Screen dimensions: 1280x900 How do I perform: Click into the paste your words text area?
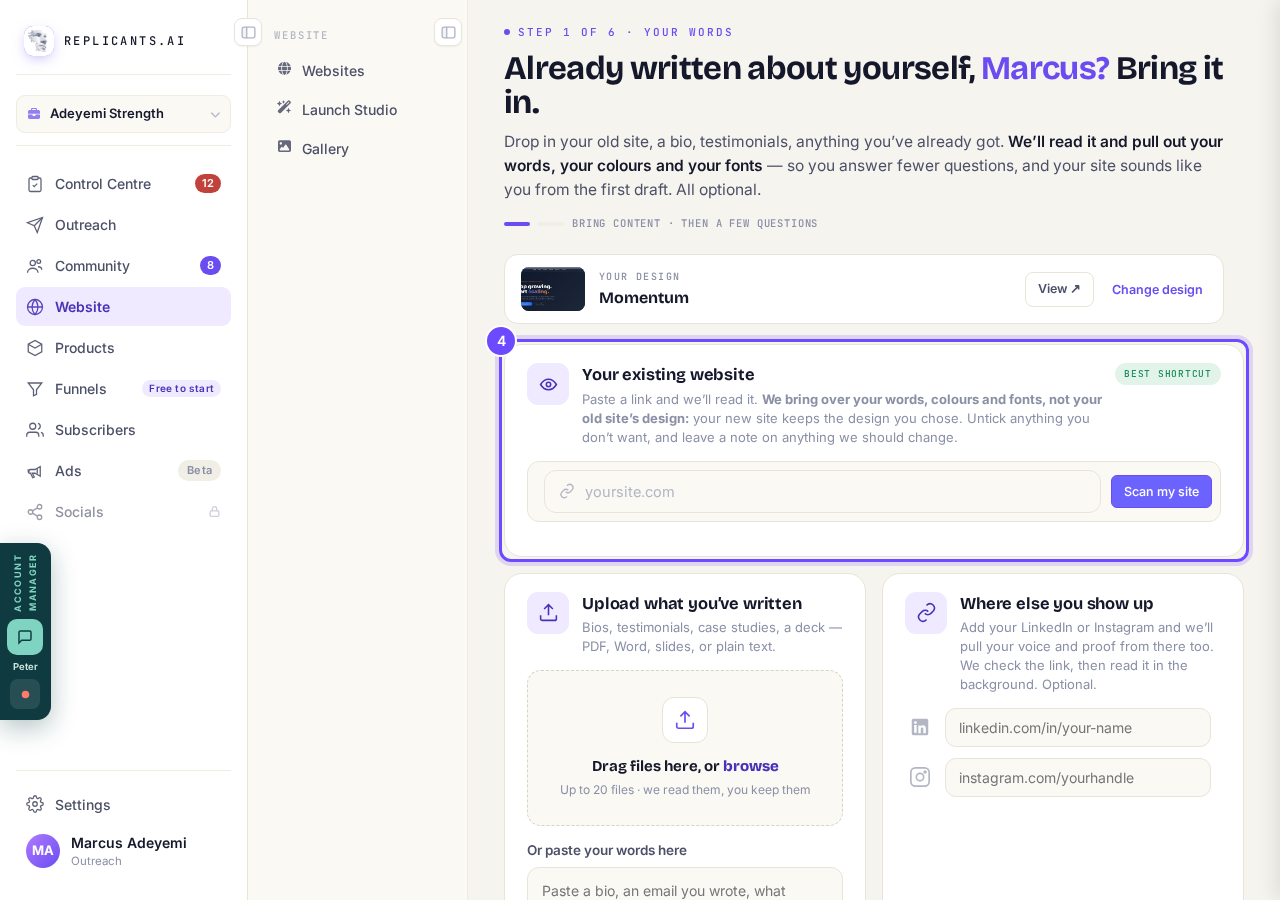click(x=685, y=884)
